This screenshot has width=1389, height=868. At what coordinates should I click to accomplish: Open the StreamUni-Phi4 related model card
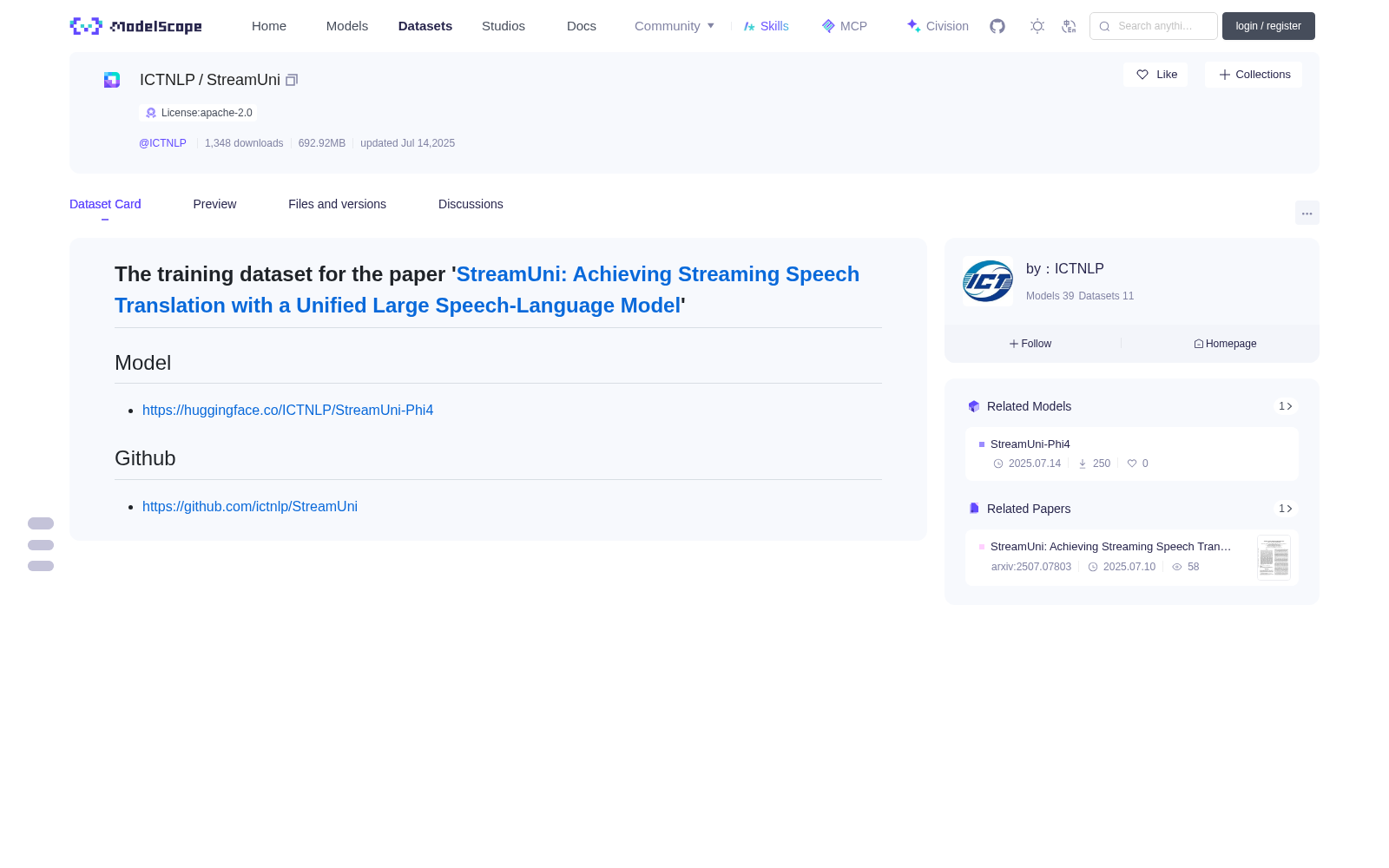click(1132, 454)
